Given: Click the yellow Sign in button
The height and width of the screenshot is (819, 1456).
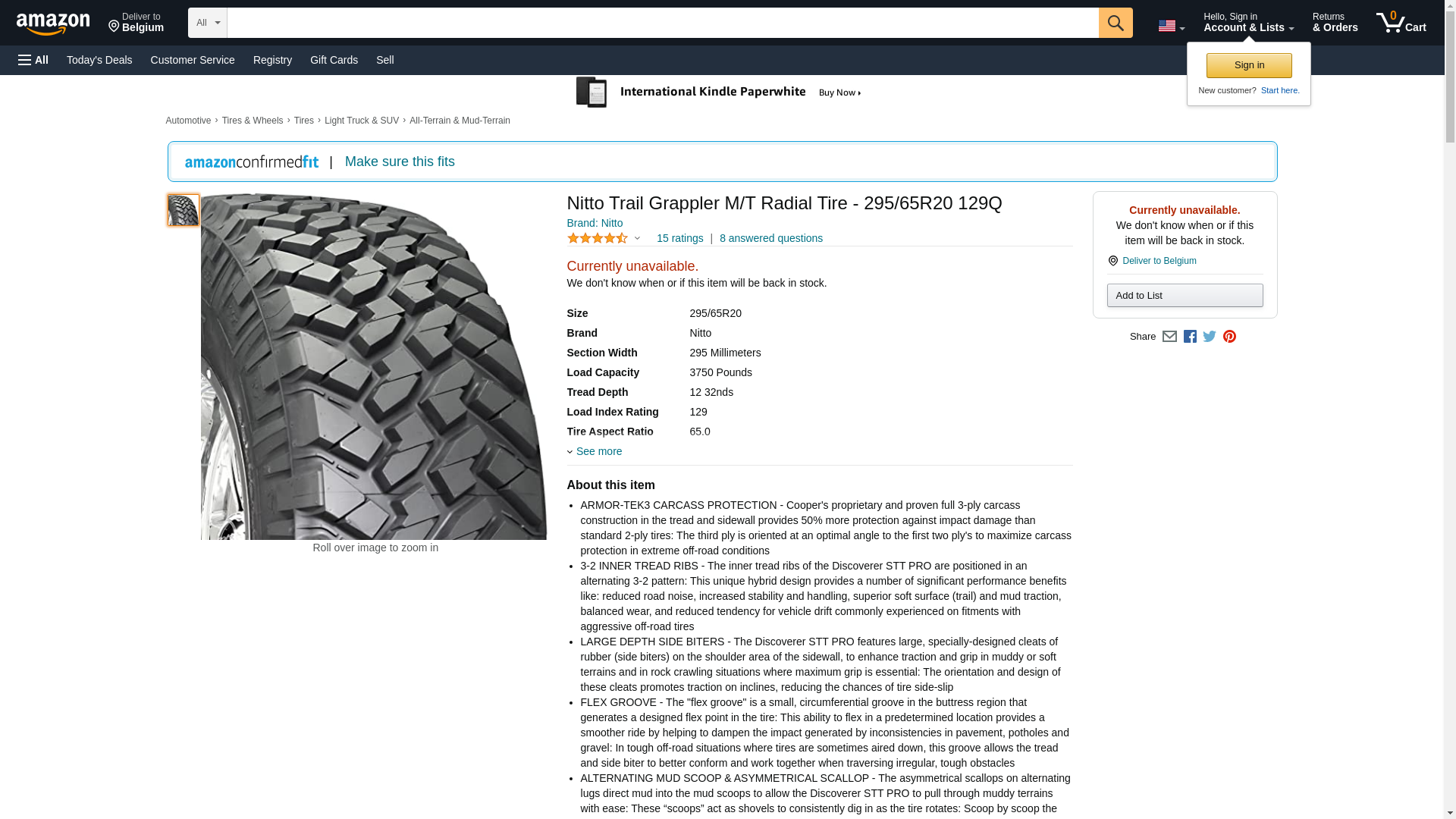Looking at the screenshot, I should click(x=1249, y=65).
